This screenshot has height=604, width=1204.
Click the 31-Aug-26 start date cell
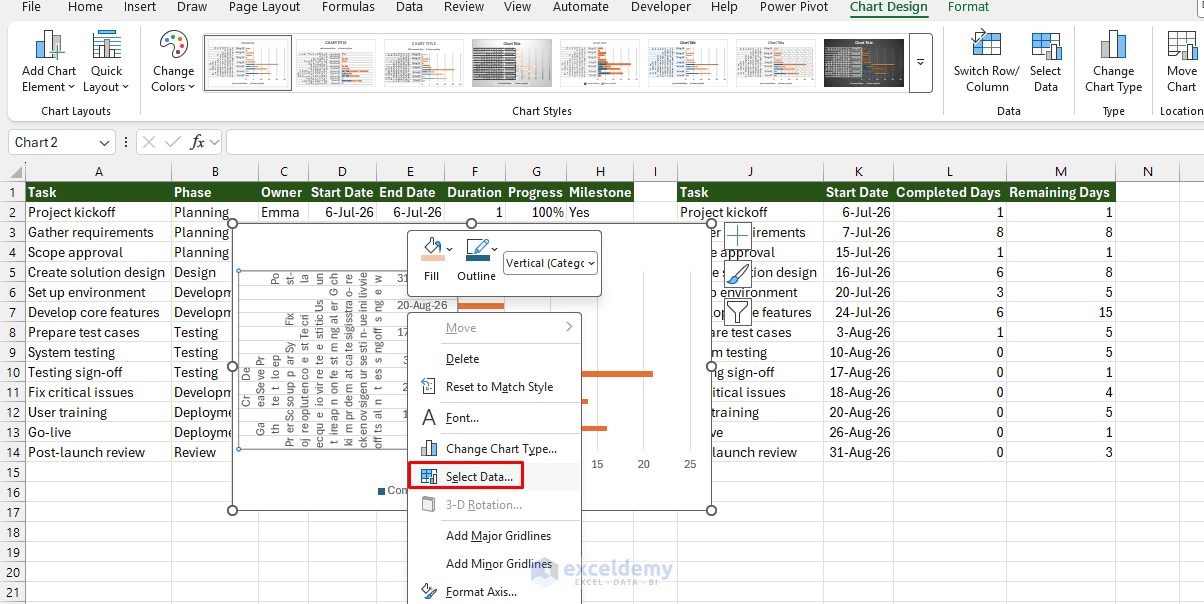[858, 452]
